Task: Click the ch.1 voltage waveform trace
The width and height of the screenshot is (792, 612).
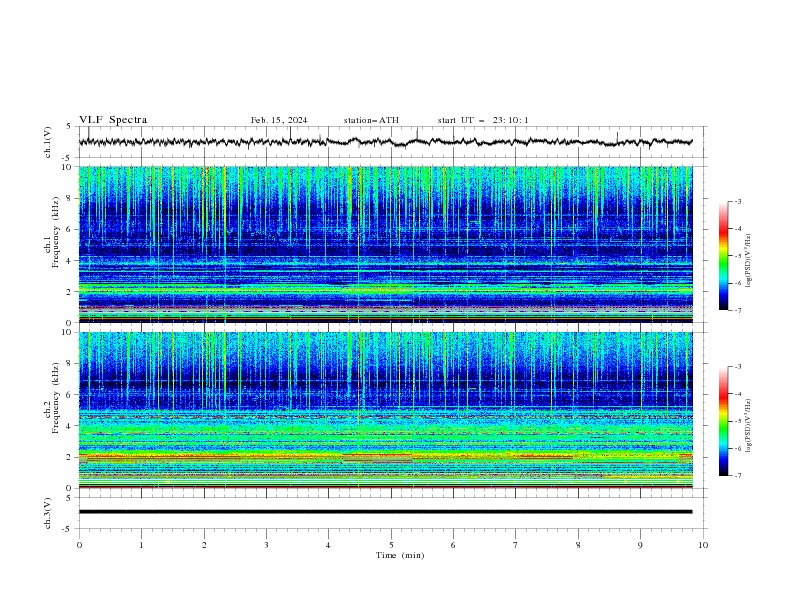Action: [x=386, y=142]
